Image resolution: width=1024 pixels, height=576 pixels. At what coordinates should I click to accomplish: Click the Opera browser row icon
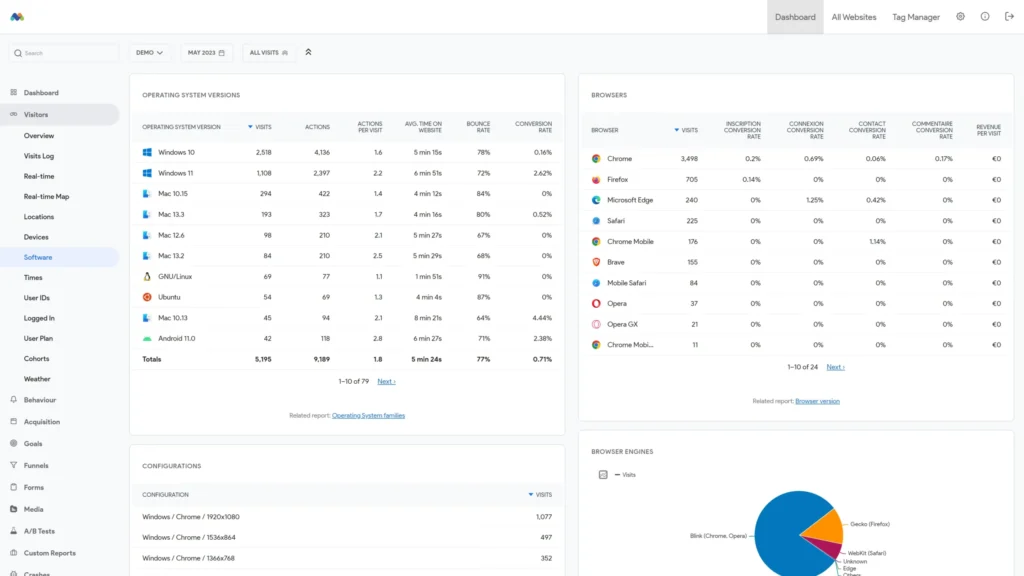click(596, 303)
